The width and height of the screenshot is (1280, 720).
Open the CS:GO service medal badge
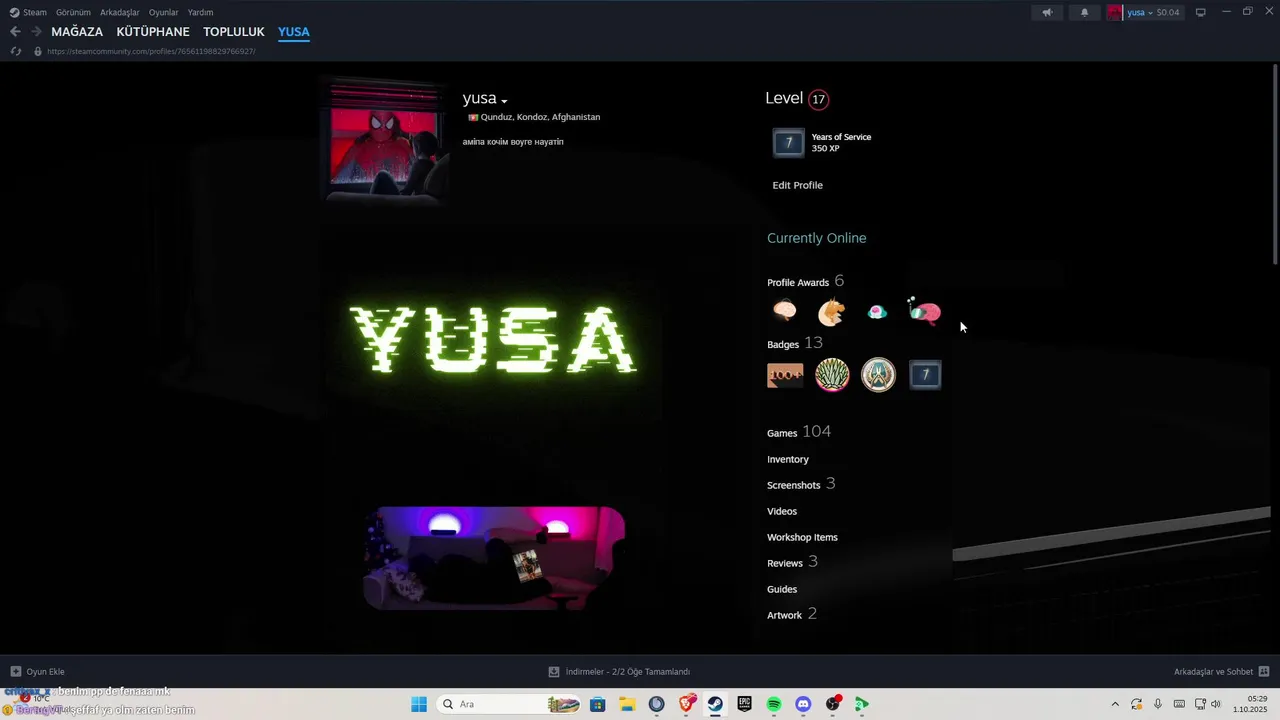tap(879, 375)
